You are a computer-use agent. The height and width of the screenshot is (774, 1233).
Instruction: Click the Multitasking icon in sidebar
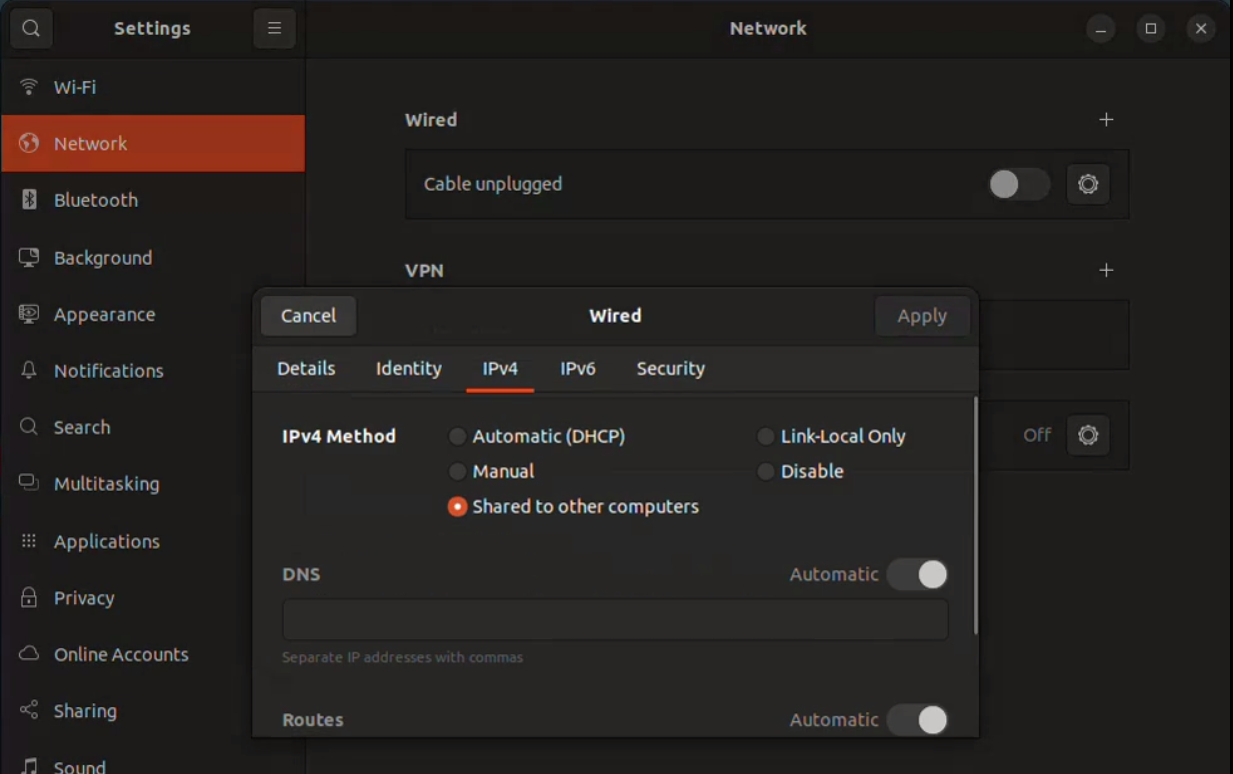(29, 483)
